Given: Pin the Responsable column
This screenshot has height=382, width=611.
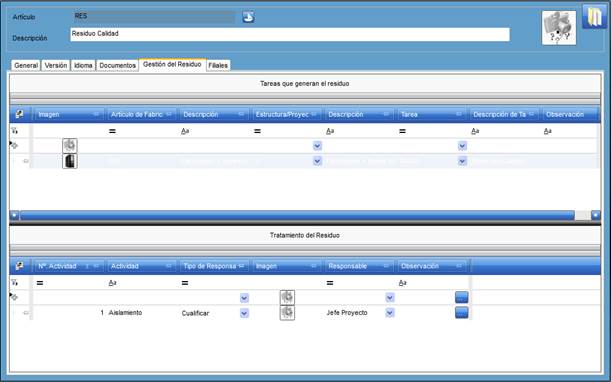Looking at the screenshot, I should click(386, 266).
